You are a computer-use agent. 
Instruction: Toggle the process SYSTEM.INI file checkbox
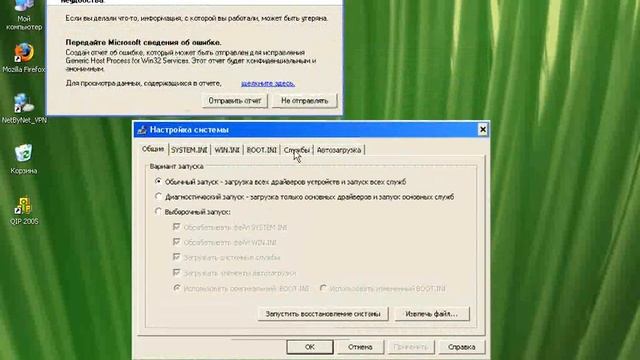pos(176,227)
